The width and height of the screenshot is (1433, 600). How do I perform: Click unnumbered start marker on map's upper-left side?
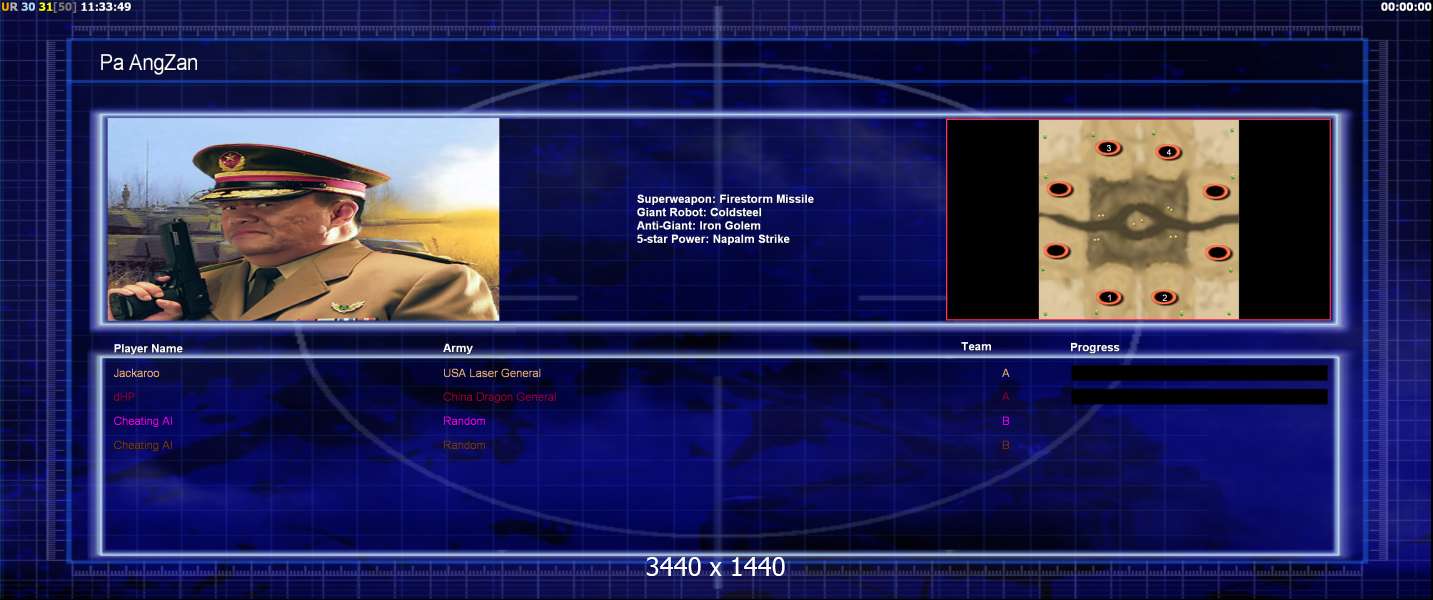[x=1059, y=189]
